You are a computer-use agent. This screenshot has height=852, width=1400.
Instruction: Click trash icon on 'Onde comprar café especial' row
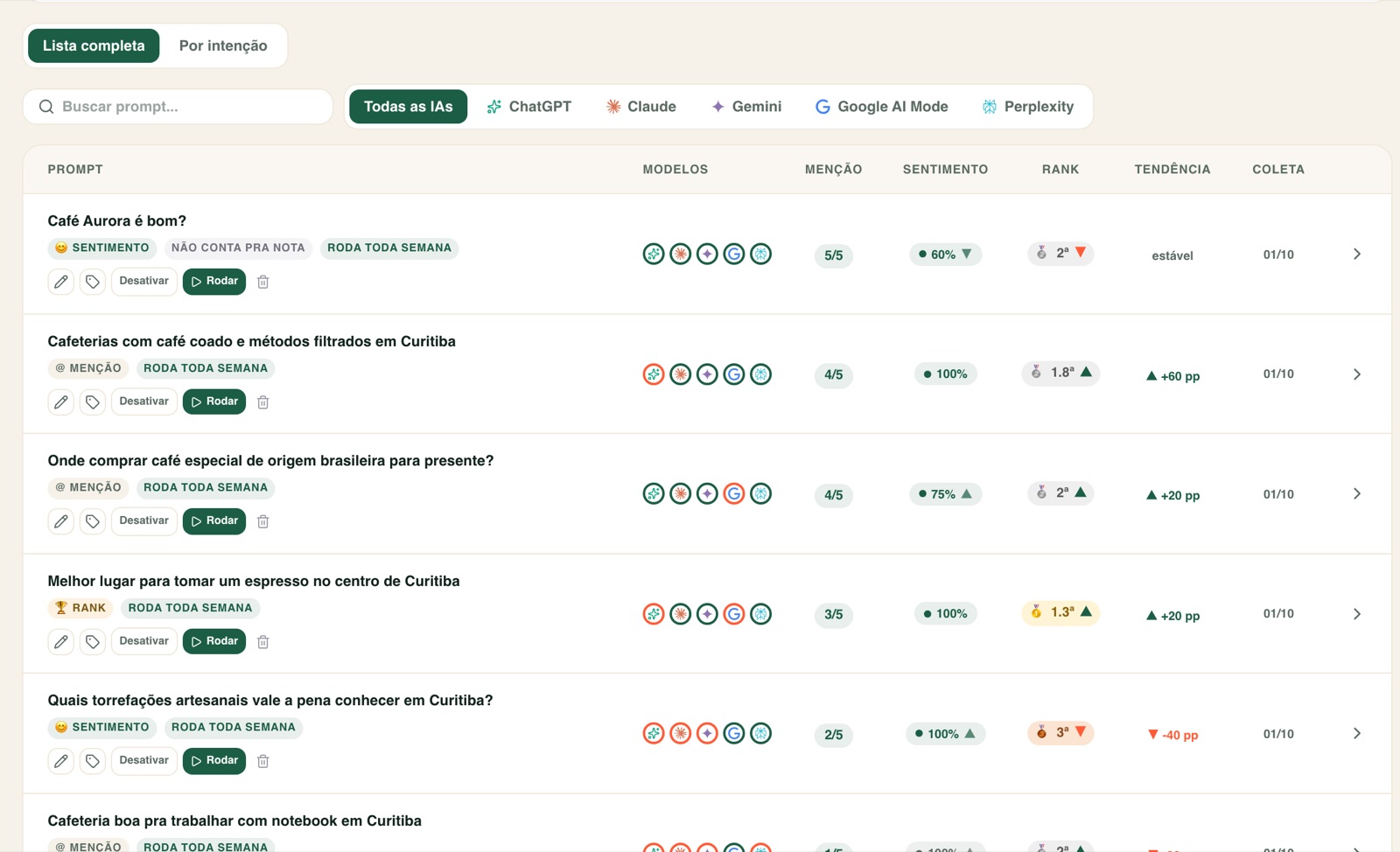[262, 521]
